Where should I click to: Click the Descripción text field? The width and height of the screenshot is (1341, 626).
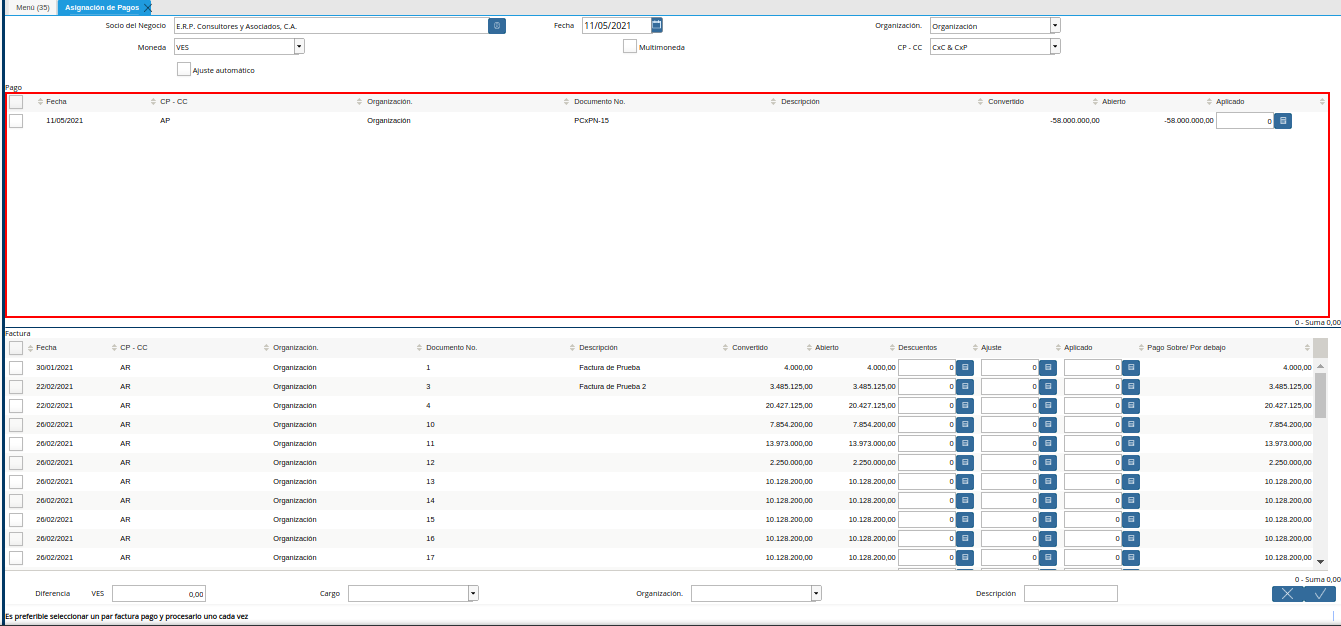click(x=1070, y=593)
